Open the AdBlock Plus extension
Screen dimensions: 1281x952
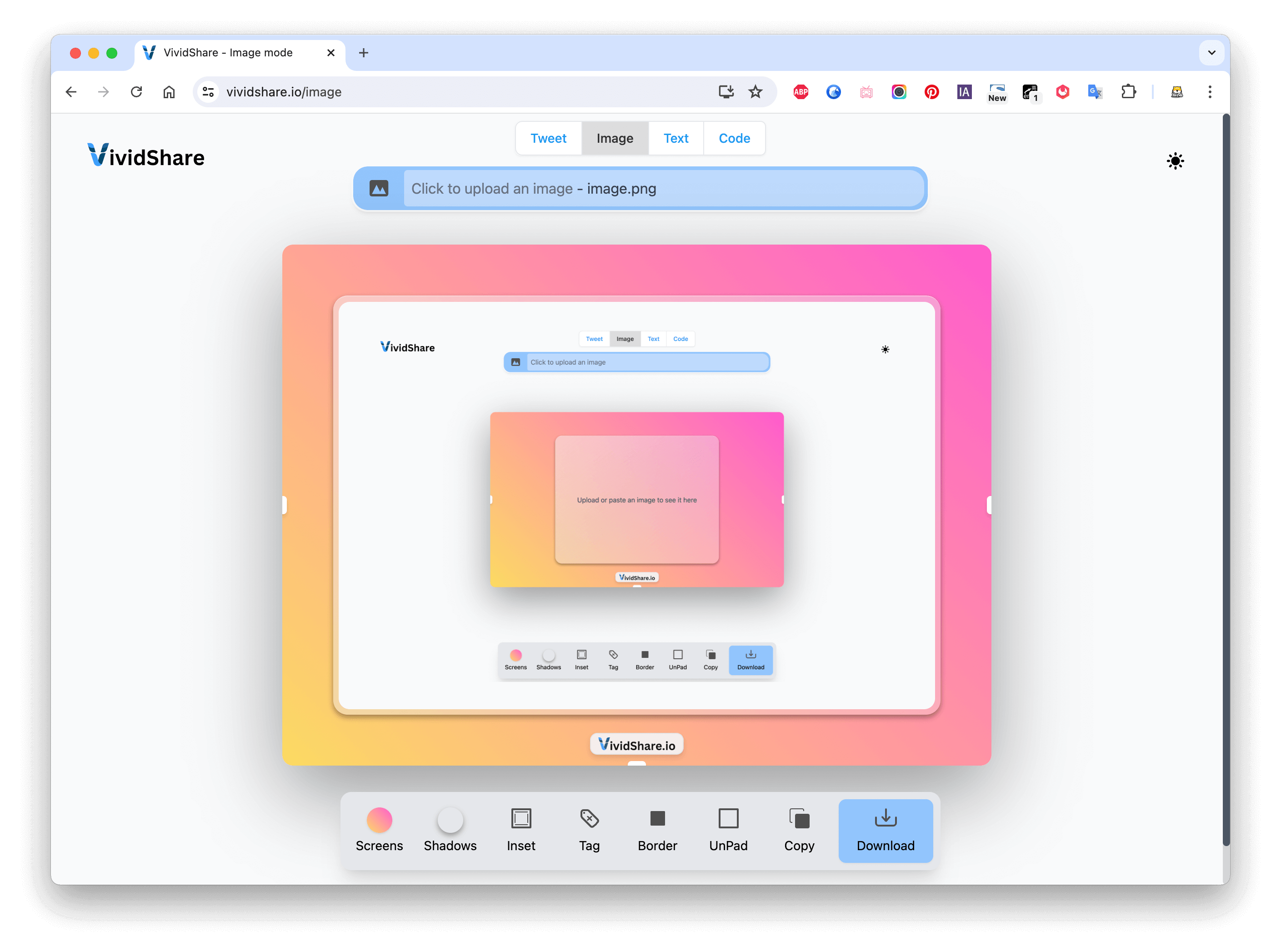point(801,92)
